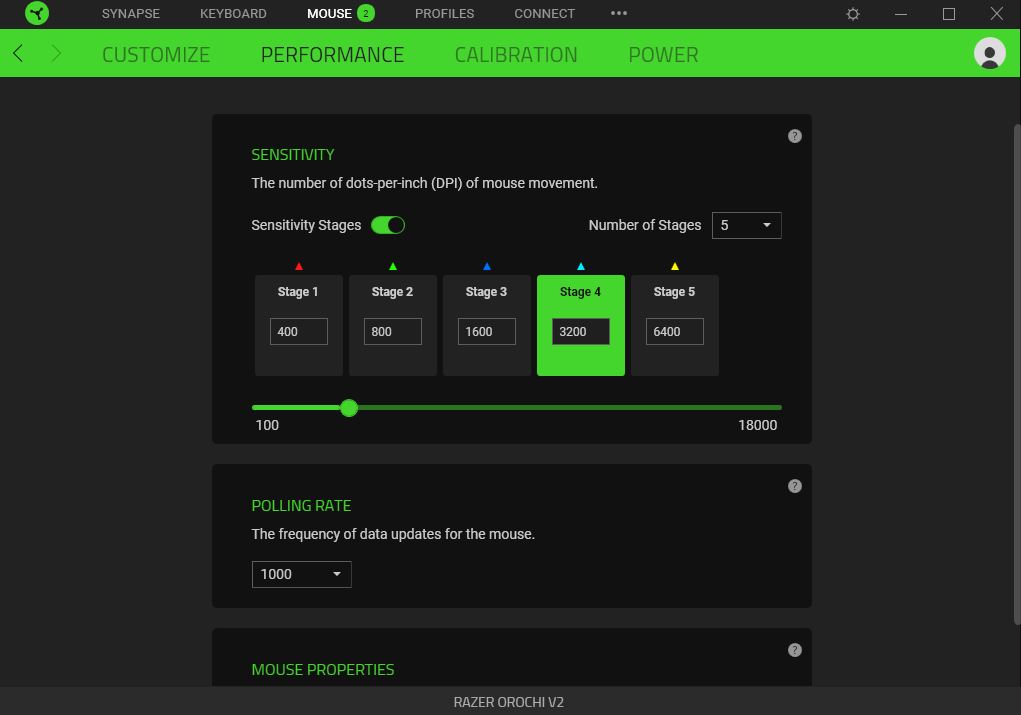Open help for Mouse Properties section
The image size is (1021, 715).
click(795, 650)
